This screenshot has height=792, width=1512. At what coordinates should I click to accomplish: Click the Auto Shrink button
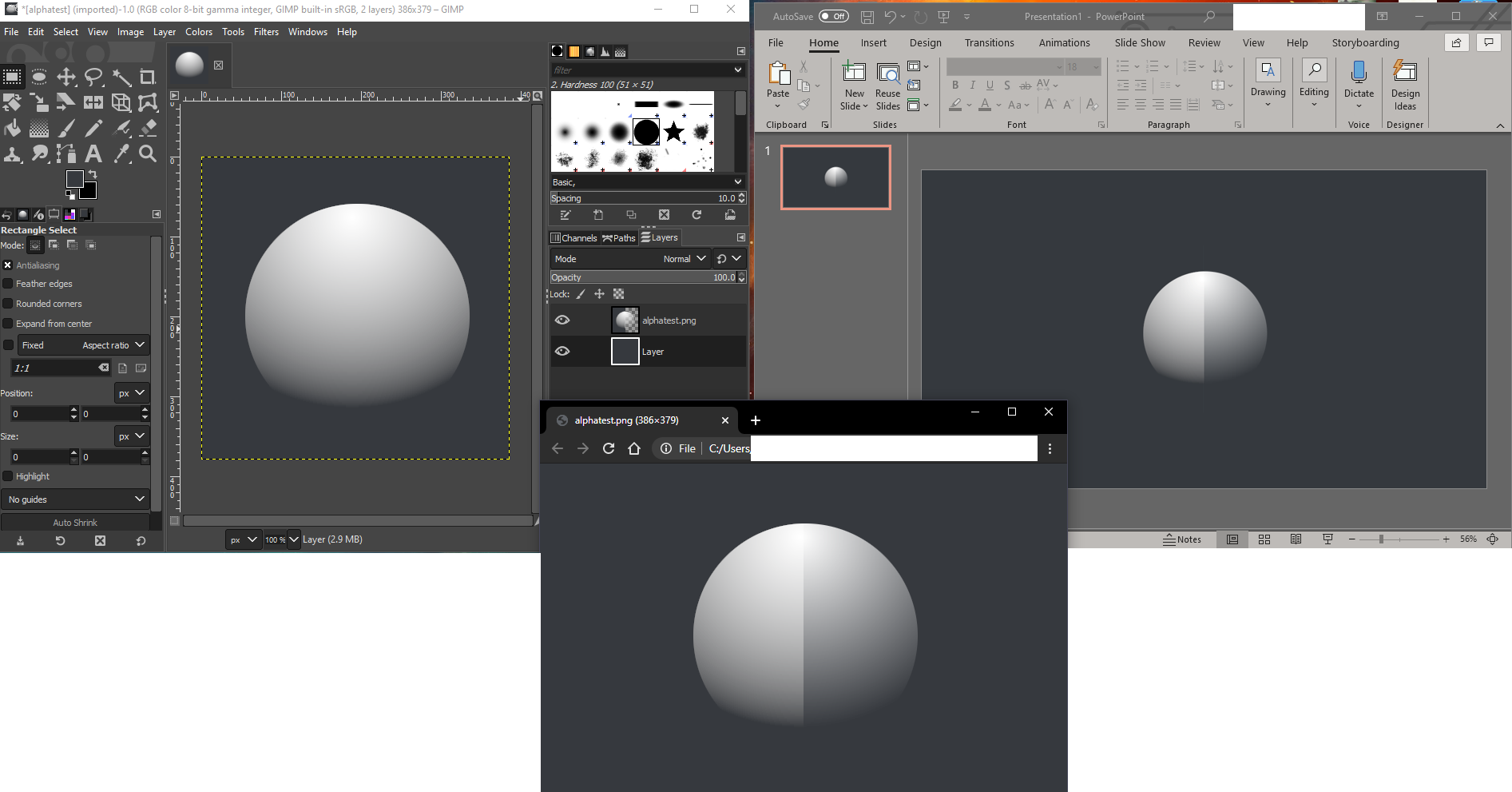(75, 523)
